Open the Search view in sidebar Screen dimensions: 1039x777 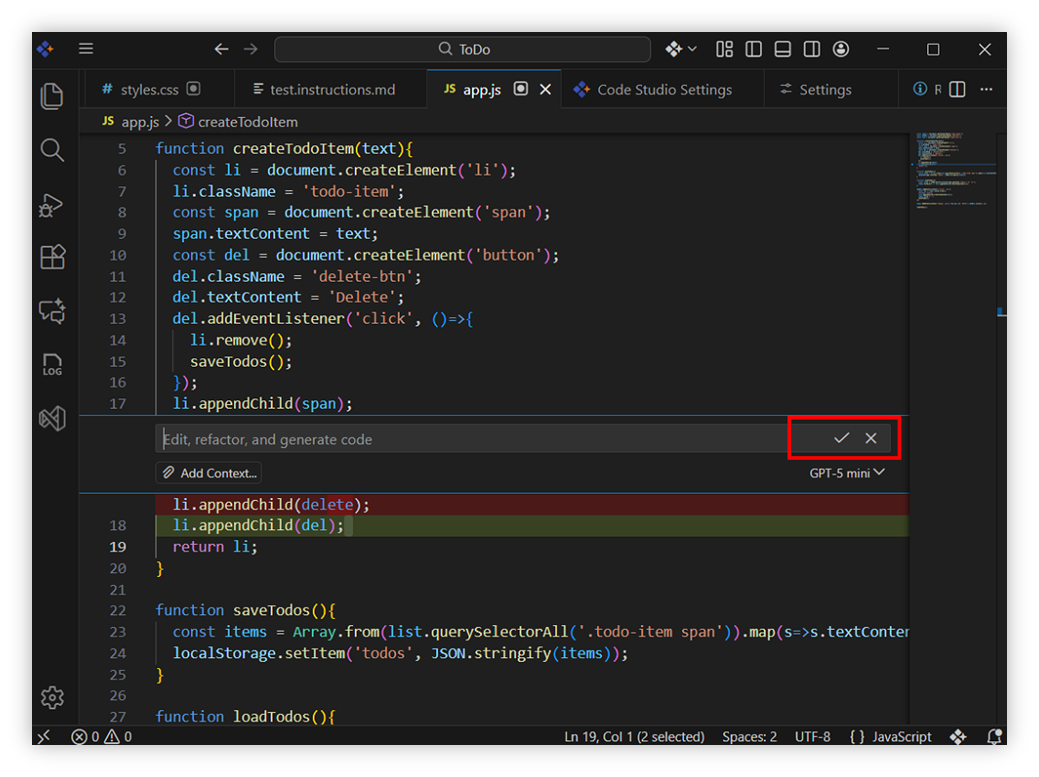[x=52, y=151]
